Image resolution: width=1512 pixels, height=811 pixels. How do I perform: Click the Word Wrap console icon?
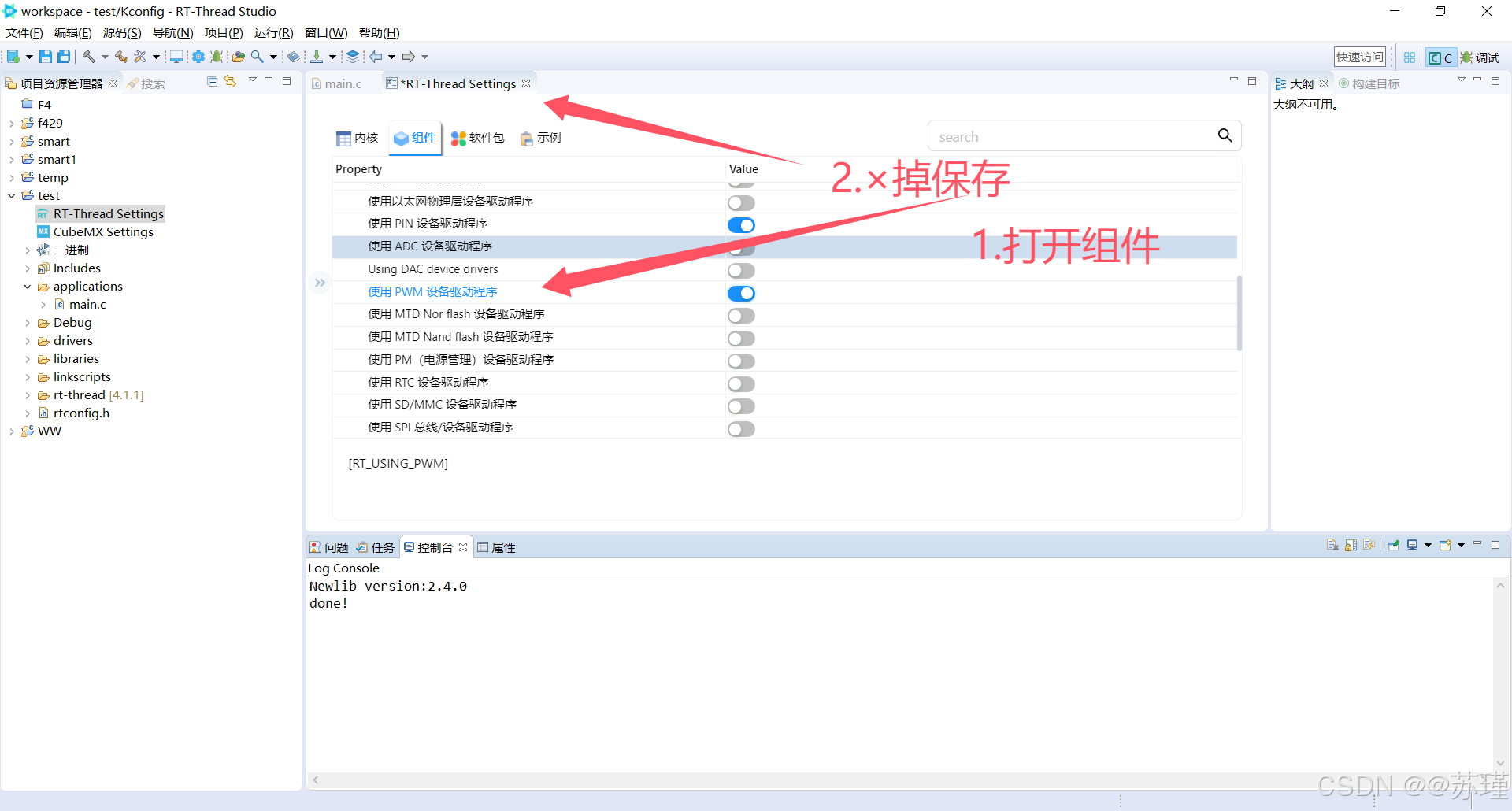point(1369,545)
